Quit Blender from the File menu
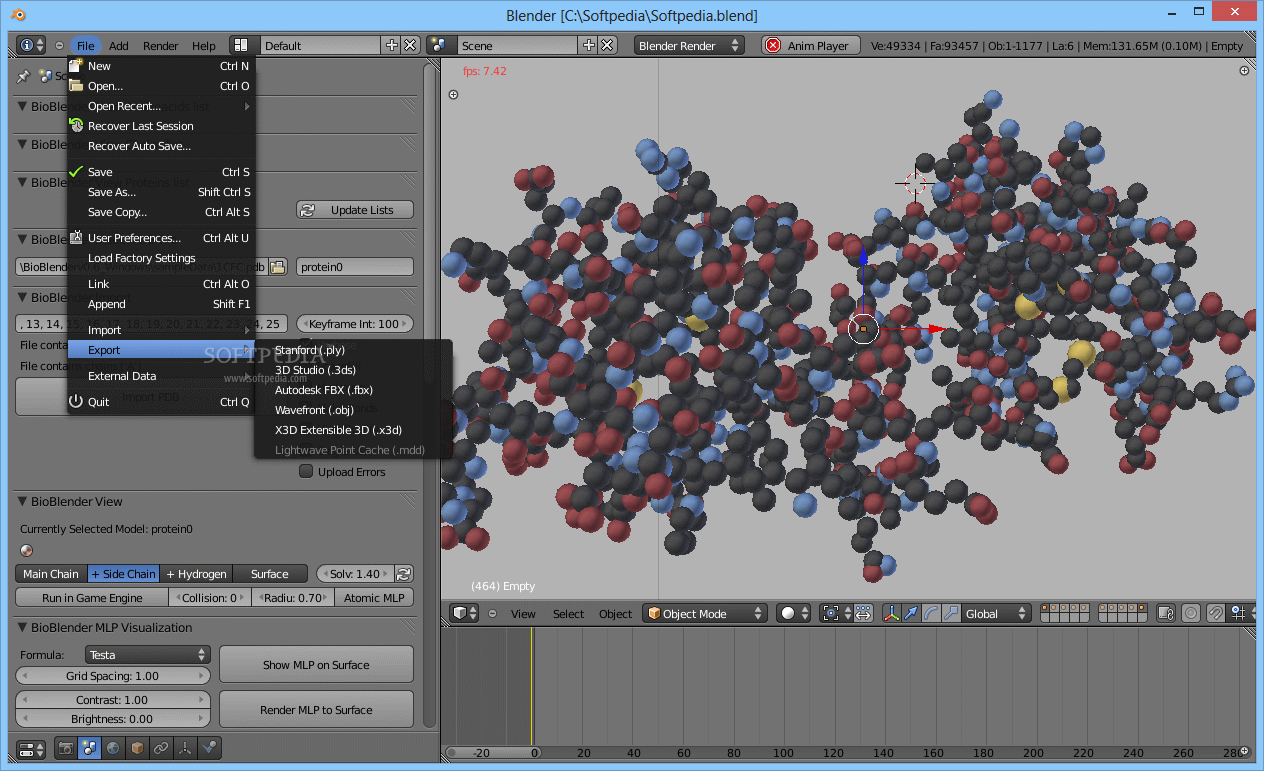Viewport: 1264px width, 771px height. tap(161, 402)
